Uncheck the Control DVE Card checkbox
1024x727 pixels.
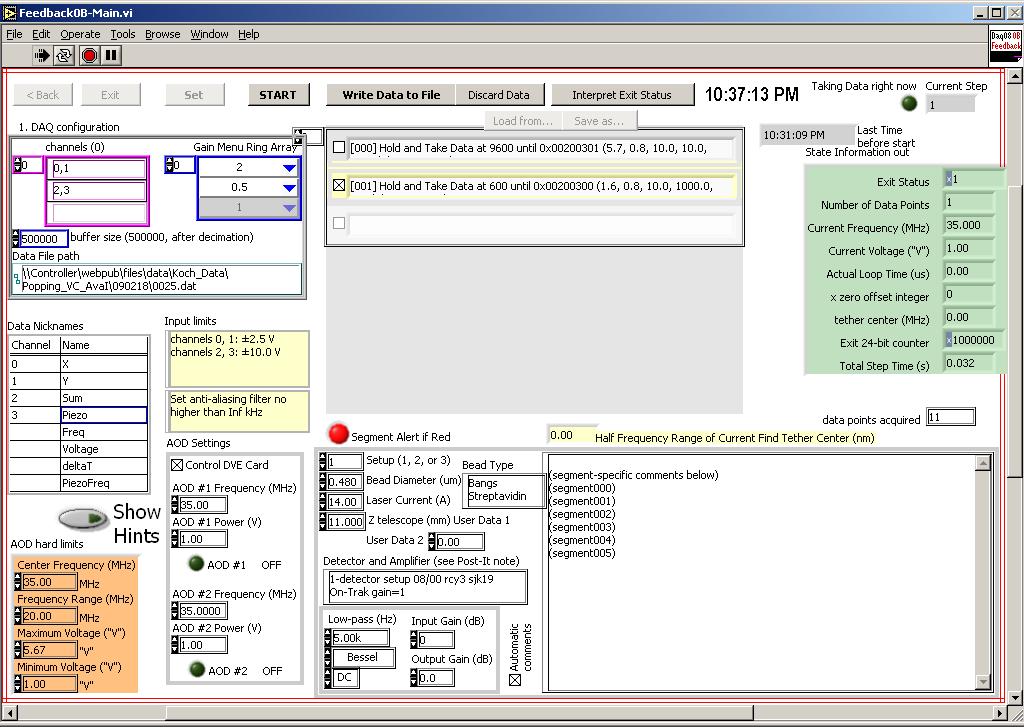pyautogui.click(x=177, y=465)
